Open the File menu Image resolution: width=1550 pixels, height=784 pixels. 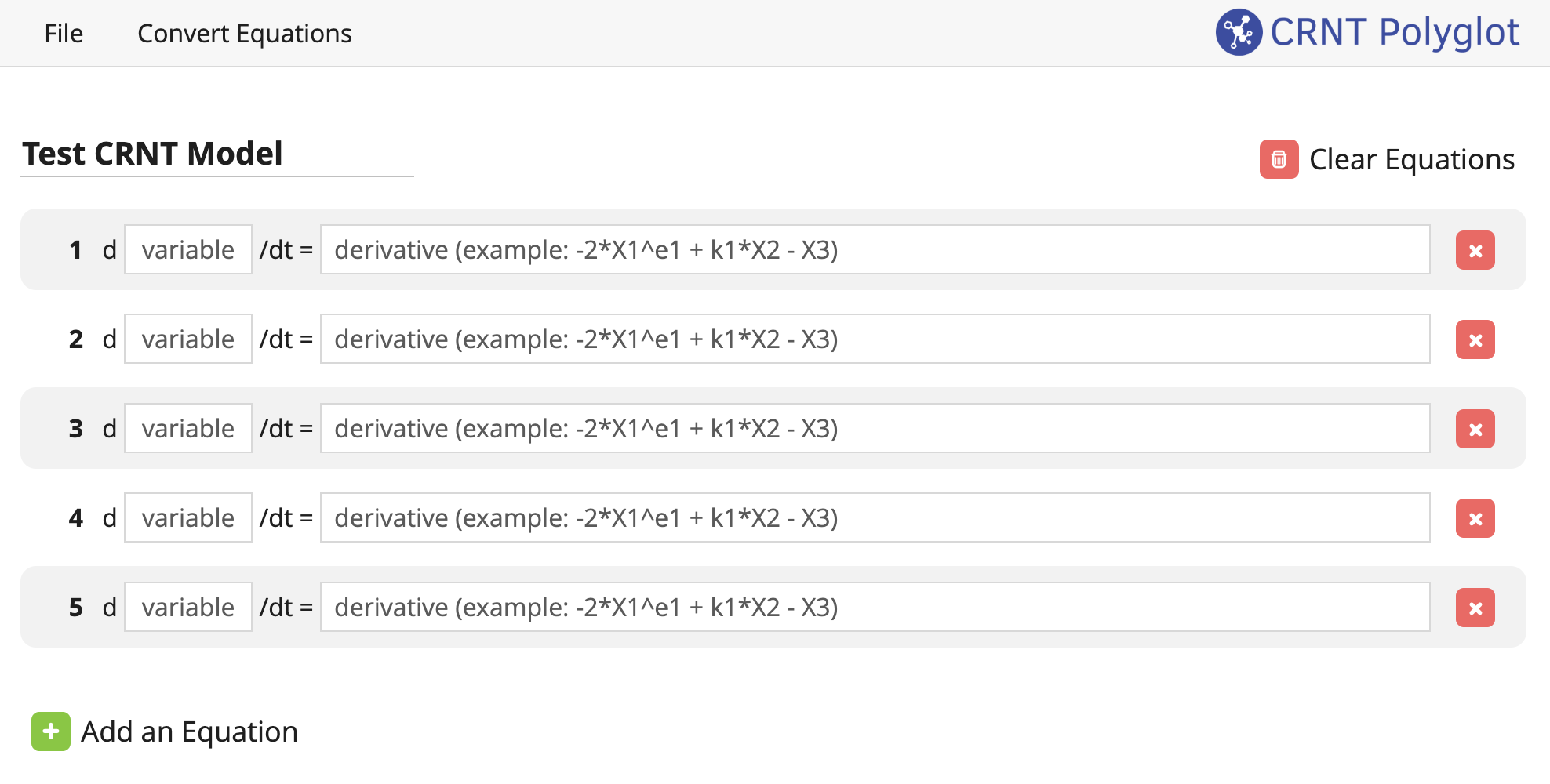pos(64,33)
